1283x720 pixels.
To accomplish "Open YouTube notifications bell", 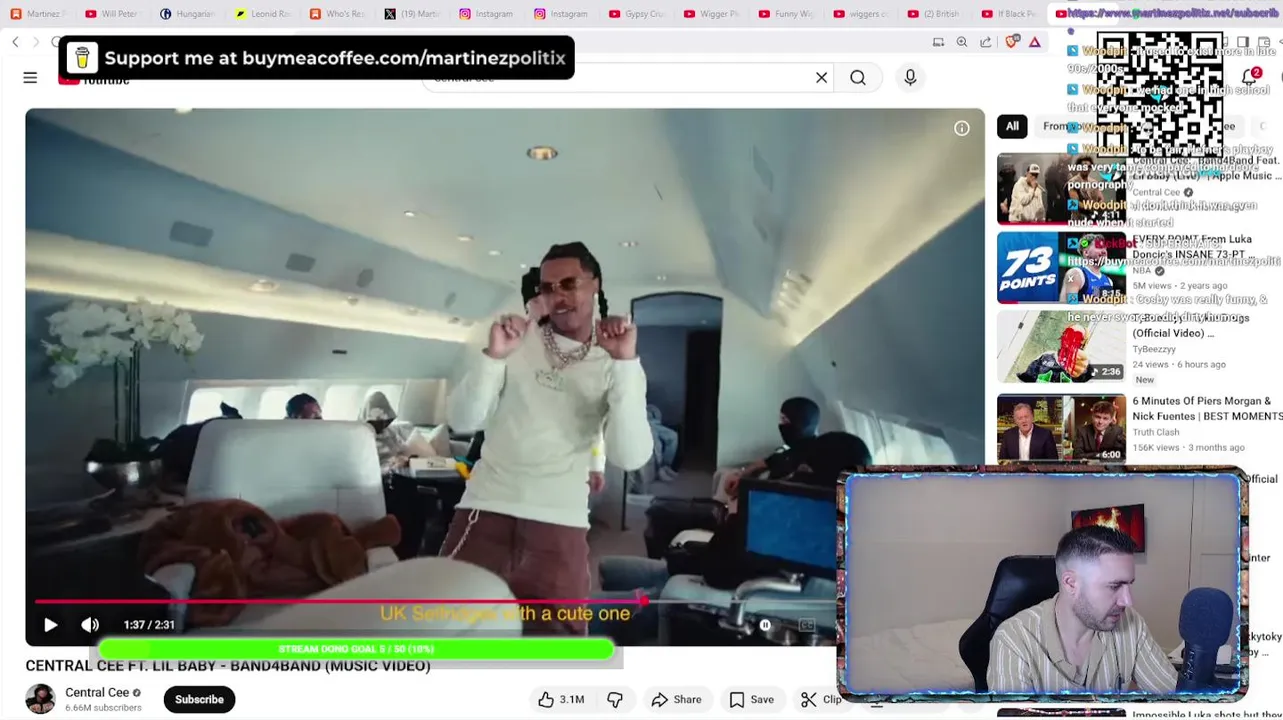I will click(1250, 78).
